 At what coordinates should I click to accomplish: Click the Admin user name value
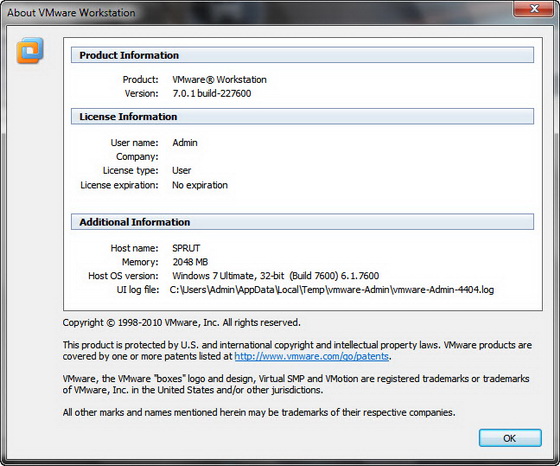click(185, 143)
